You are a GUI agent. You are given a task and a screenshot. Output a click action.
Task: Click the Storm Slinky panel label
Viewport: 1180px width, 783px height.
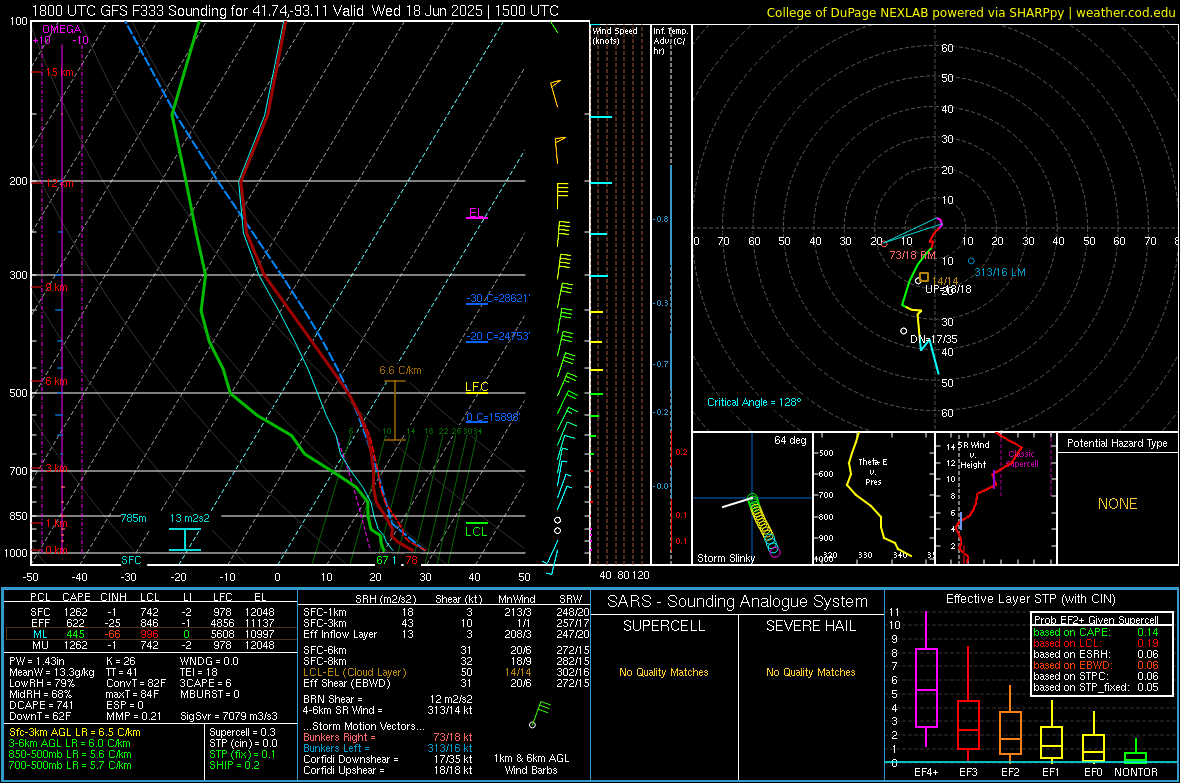pos(725,558)
